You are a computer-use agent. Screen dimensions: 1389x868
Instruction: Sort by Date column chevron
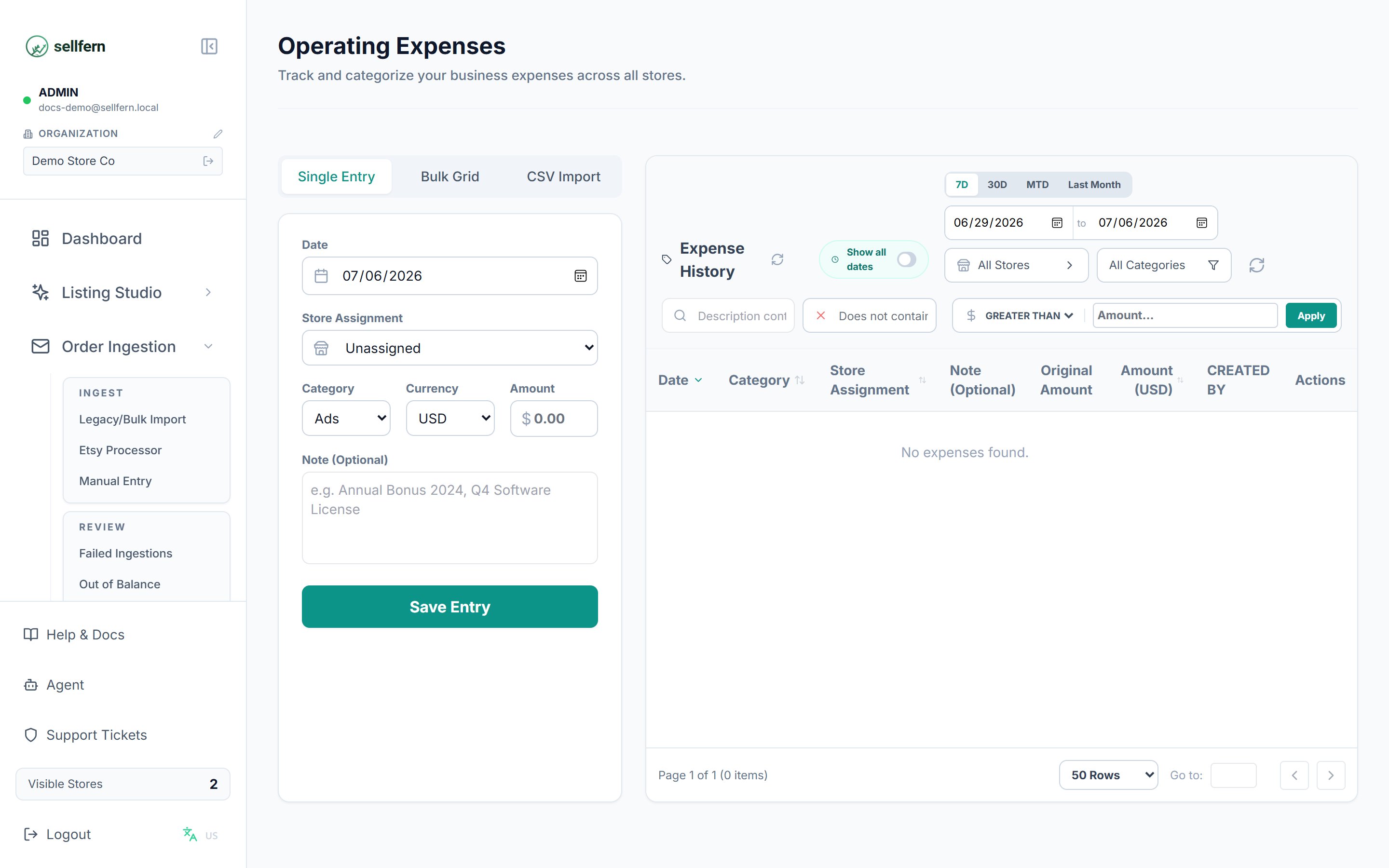[x=698, y=380]
